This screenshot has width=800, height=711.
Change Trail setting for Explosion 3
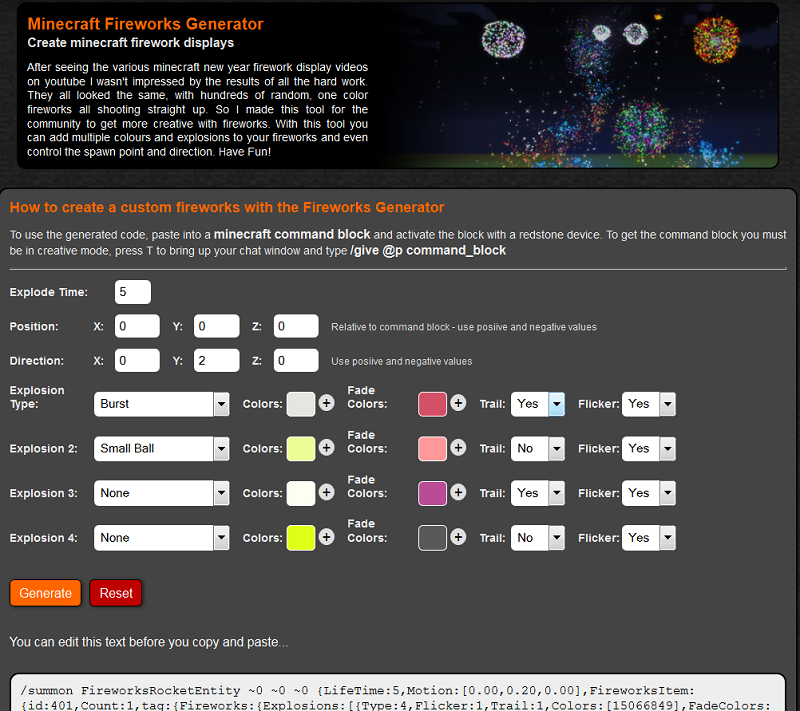click(538, 493)
